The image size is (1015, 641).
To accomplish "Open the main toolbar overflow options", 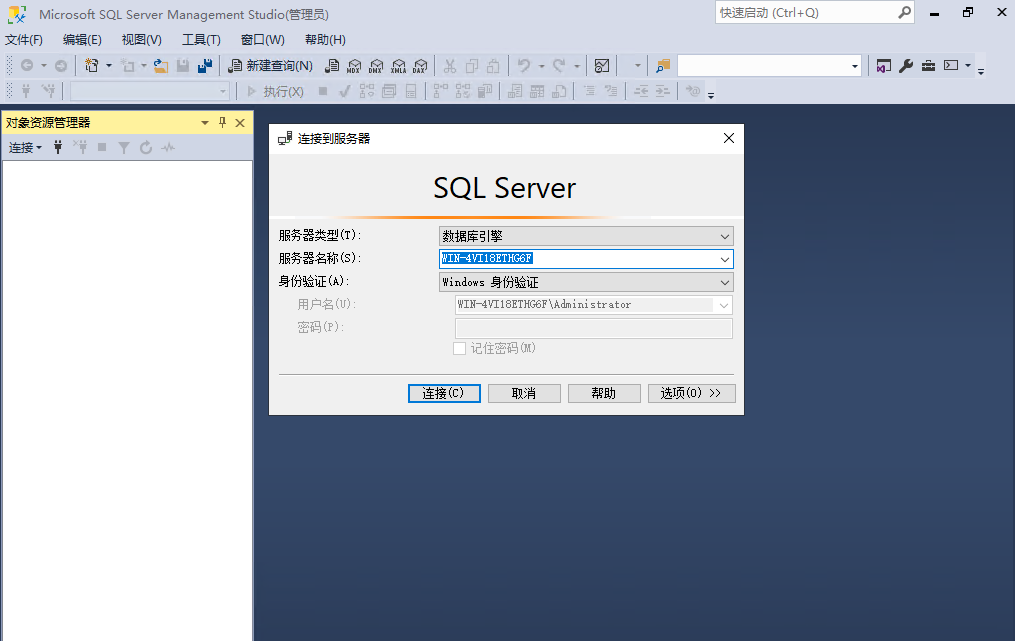I will pyautogui.click(x=981, y=71).
